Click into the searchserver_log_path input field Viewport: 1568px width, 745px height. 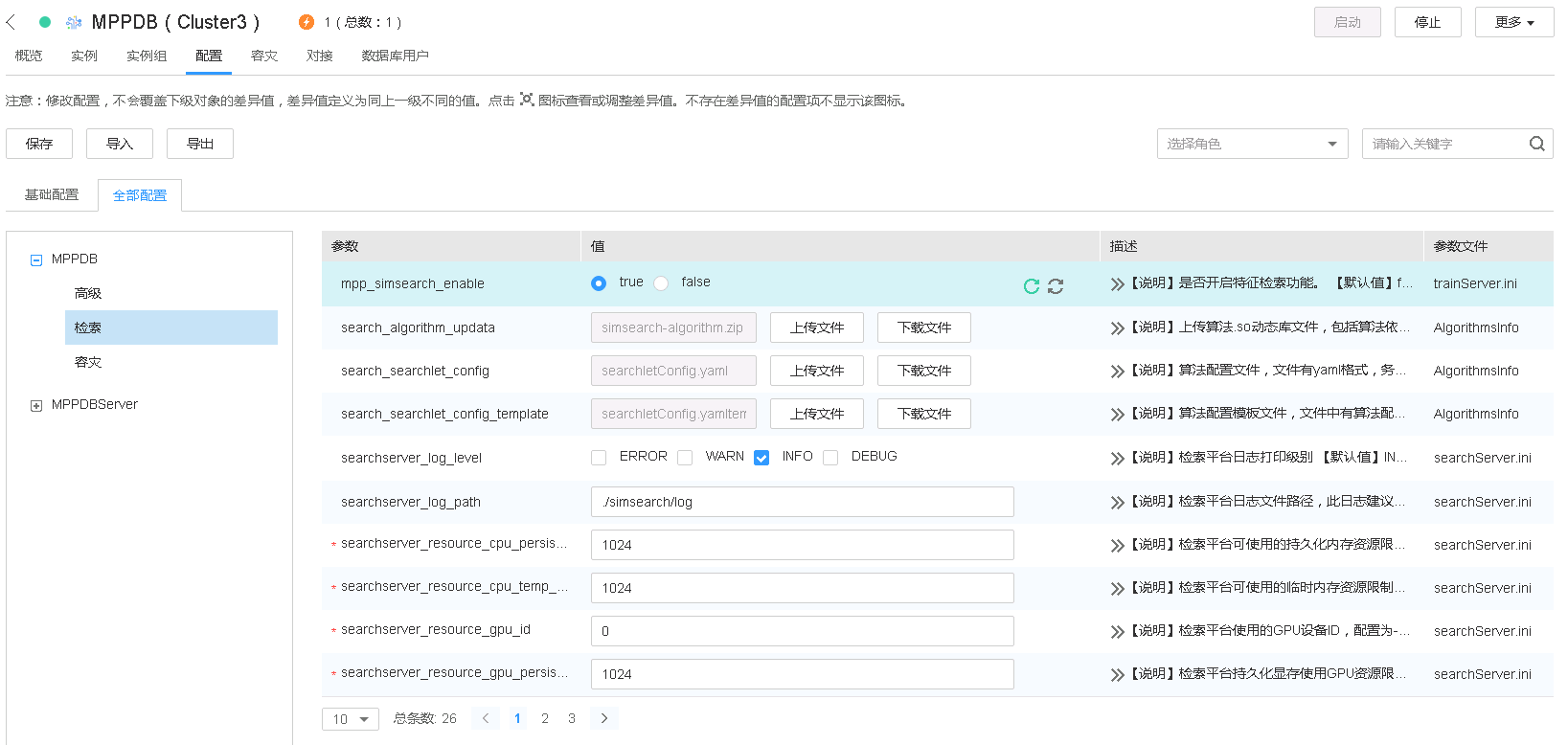pos(802,502)
